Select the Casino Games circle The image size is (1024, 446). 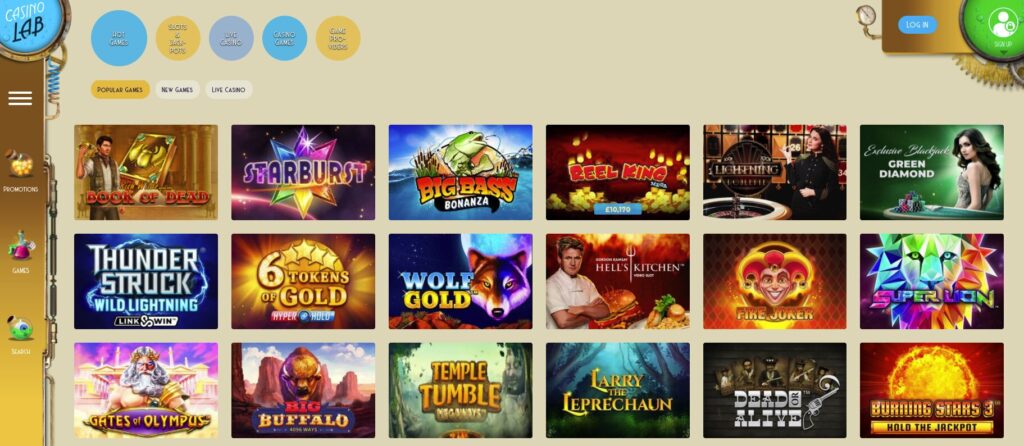click(285, 39)
